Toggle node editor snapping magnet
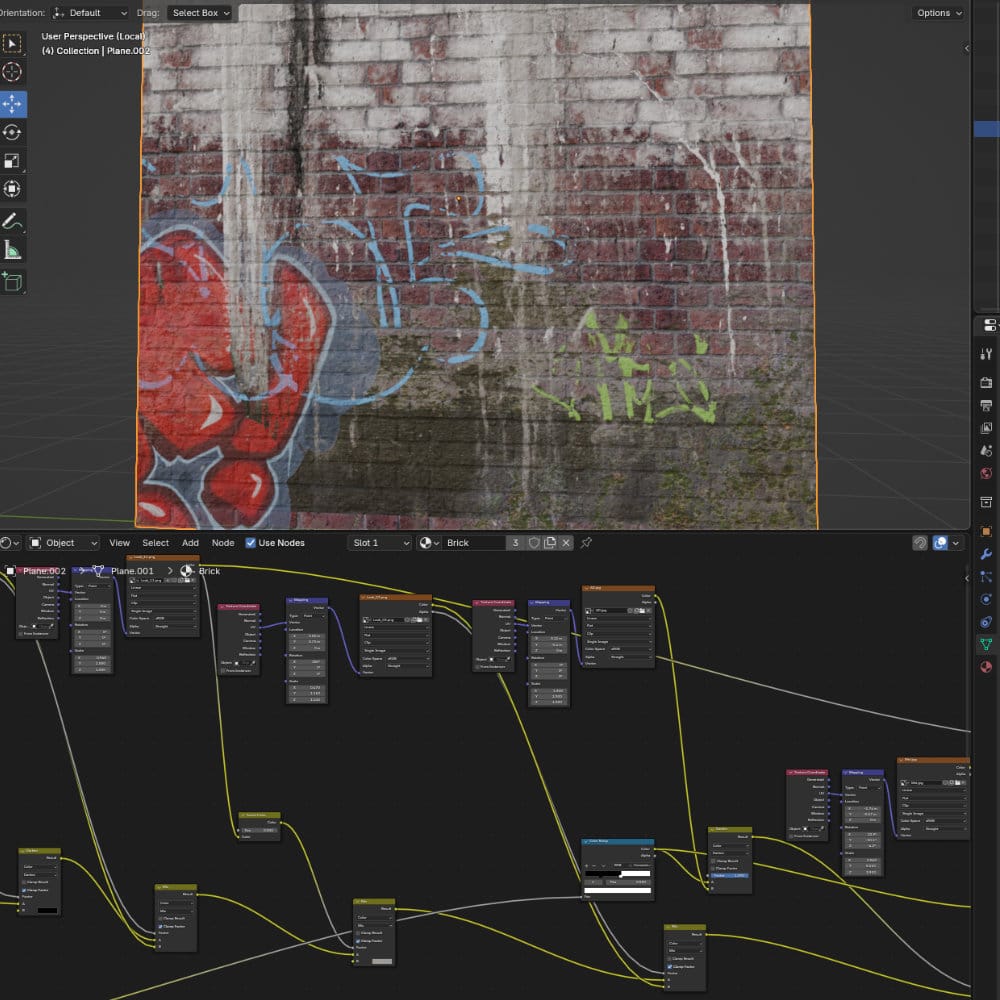Image resolution: width=1000 pixels, height=1000 pixels. (x=920, y=543)
